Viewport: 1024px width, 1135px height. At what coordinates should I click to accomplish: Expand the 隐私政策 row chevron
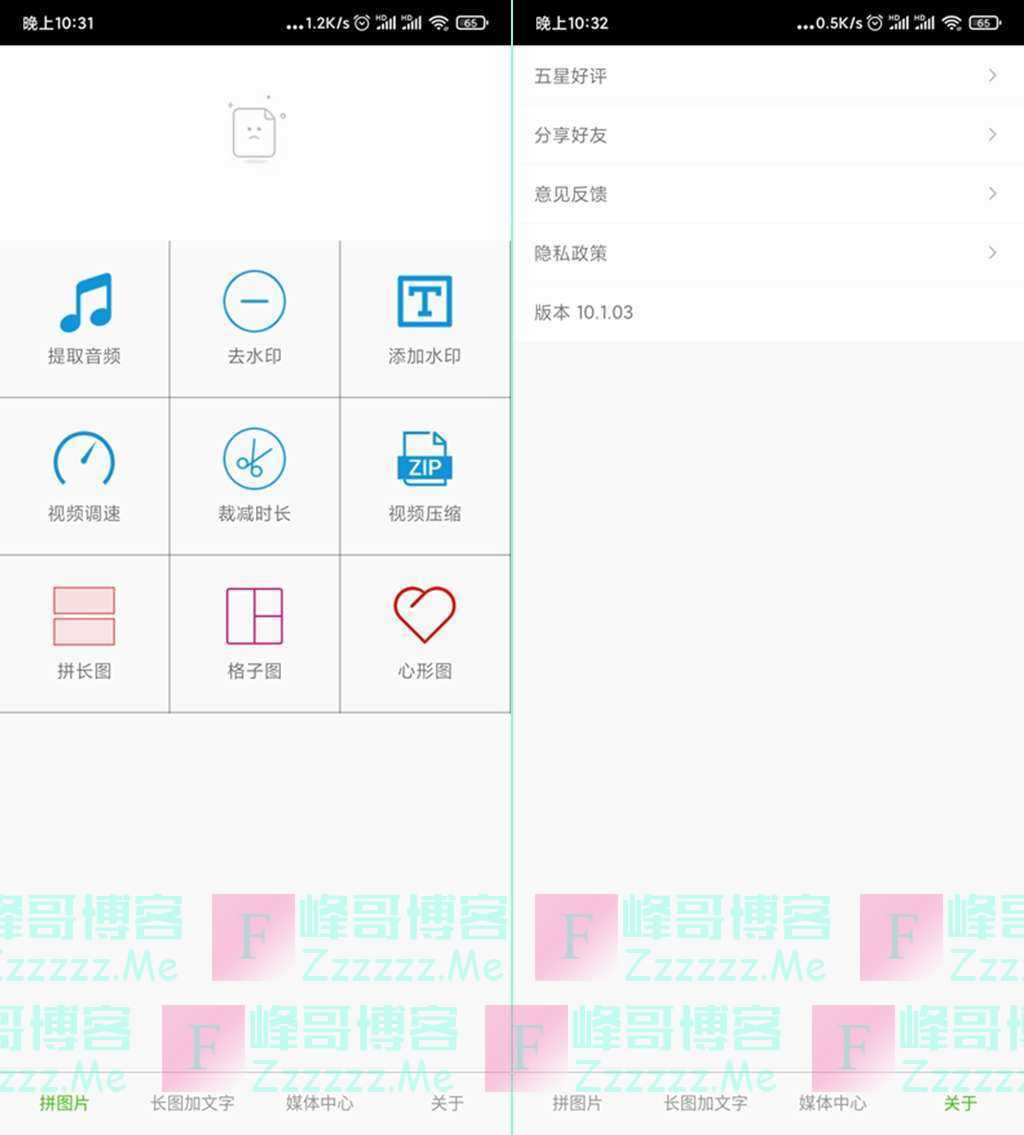tap(992, 253)
